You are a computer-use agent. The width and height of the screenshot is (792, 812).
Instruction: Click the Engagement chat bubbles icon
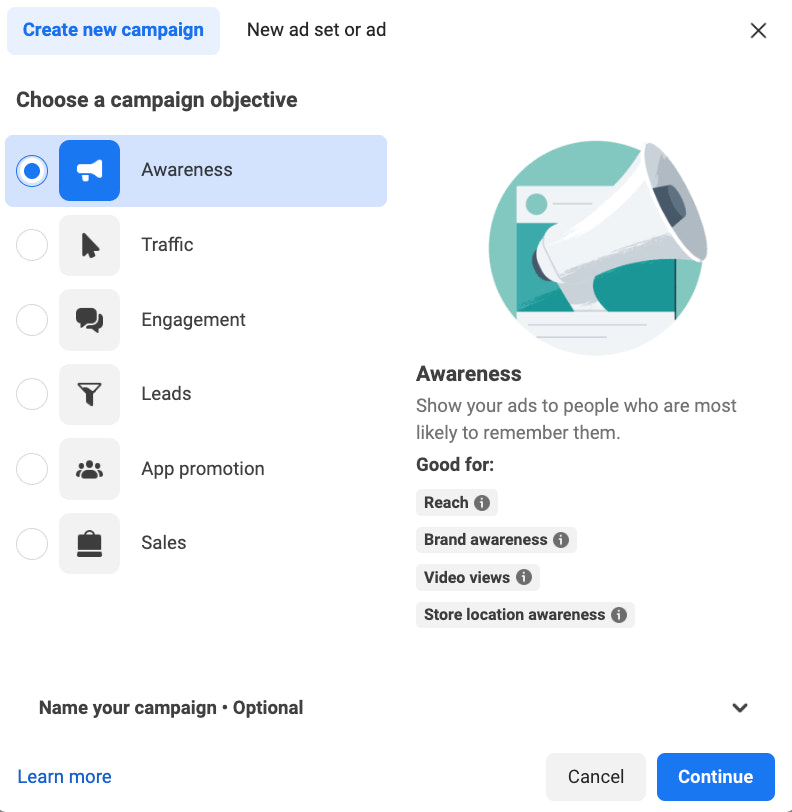89,320
